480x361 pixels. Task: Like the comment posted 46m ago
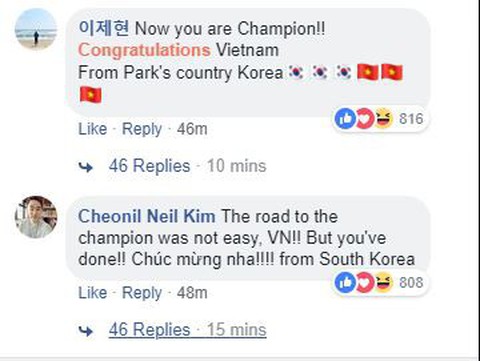(x=93, y=129)
